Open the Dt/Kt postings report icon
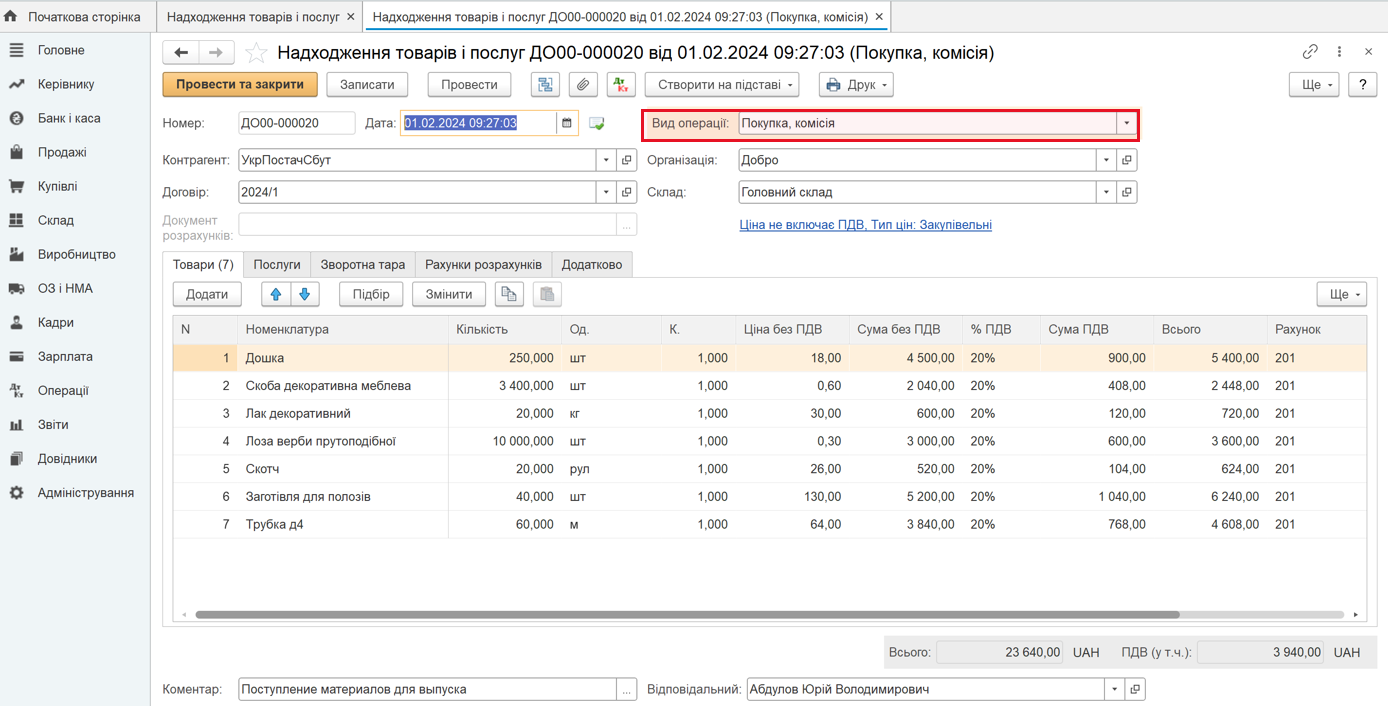 621,85
